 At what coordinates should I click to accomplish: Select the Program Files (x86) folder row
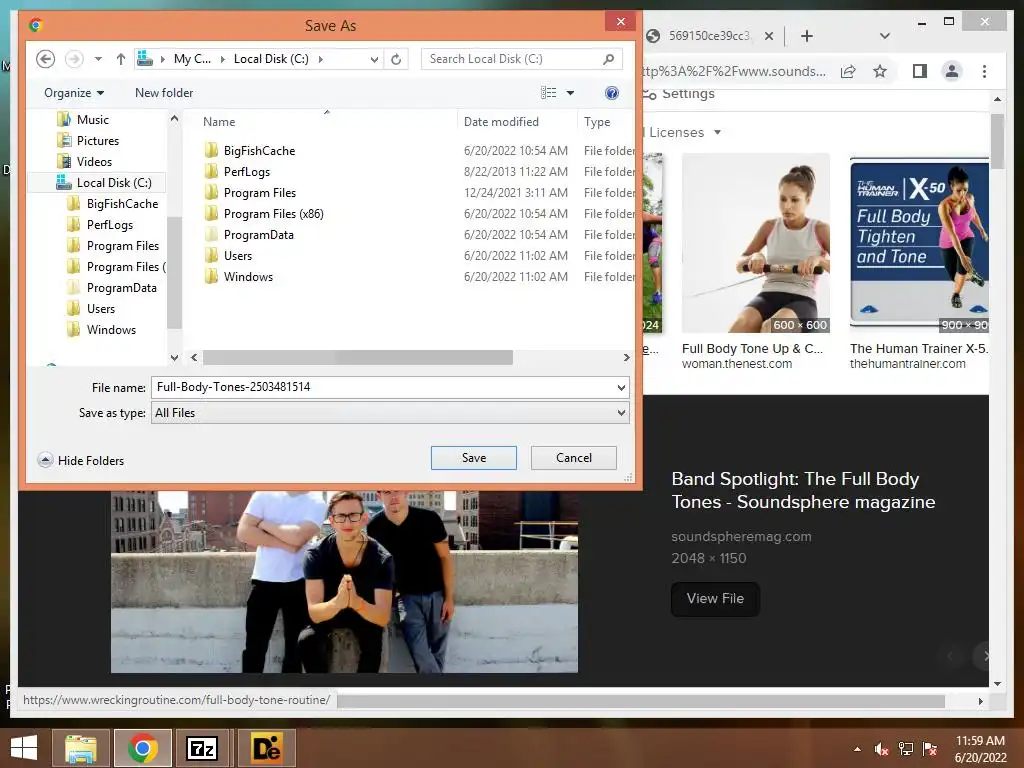point(274,214)
